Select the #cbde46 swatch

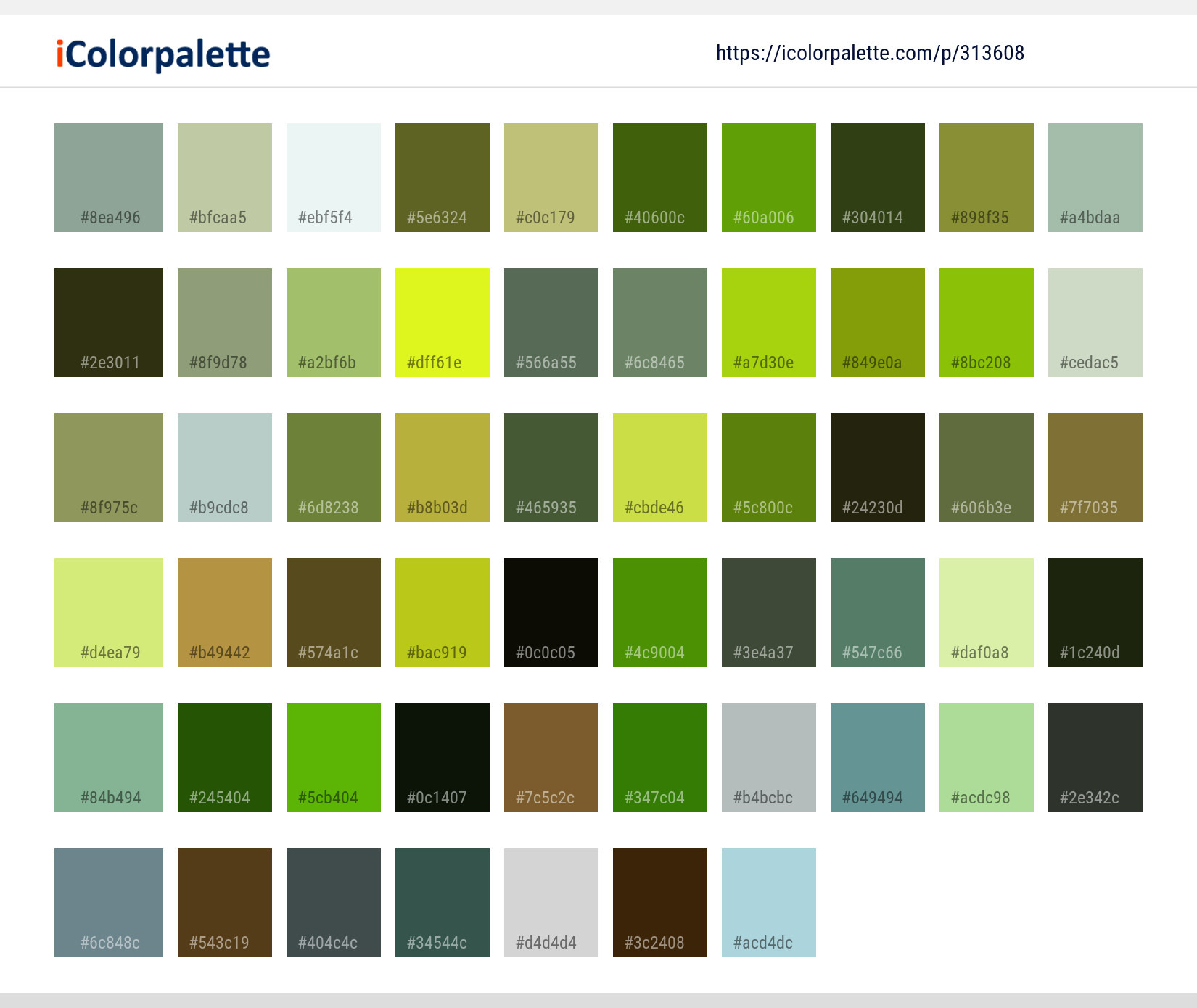pyautogui.click(x=660, y=468)
